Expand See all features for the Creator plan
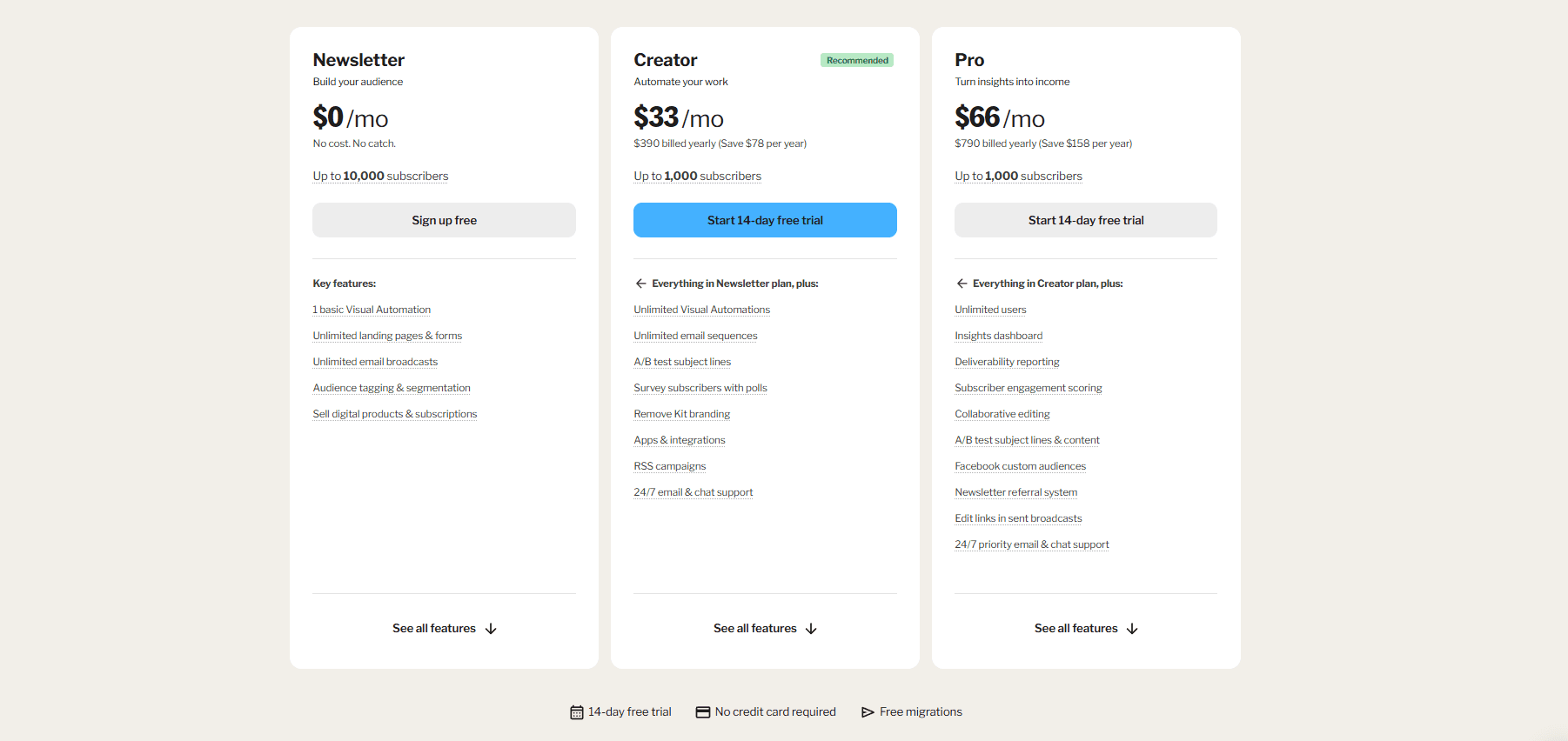This screenshot has width=1568, height=741. (754, 628)
